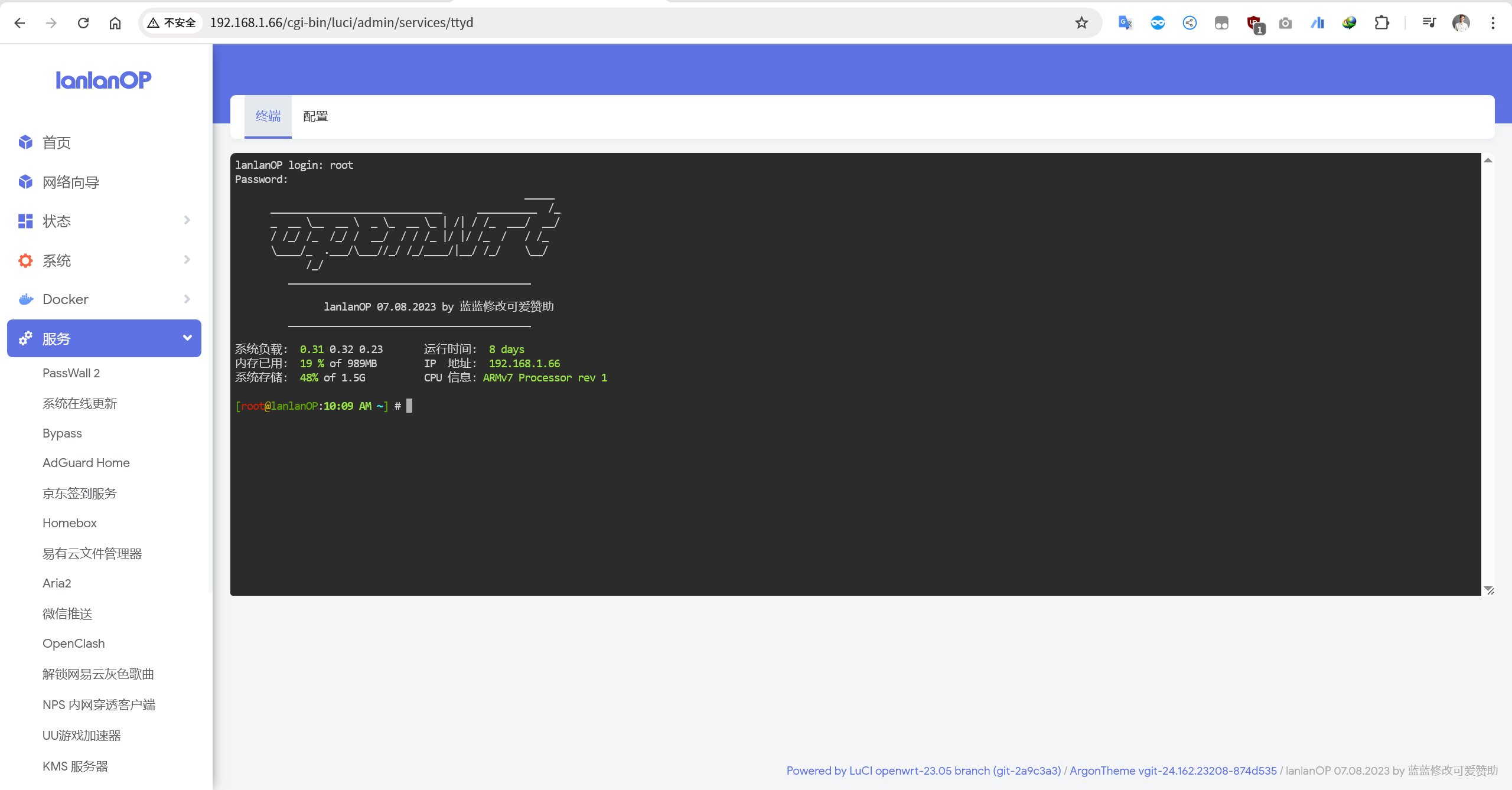Expand the 系统 submenu arrow
The image size is (1512, 790).
(x=187, y=260)
